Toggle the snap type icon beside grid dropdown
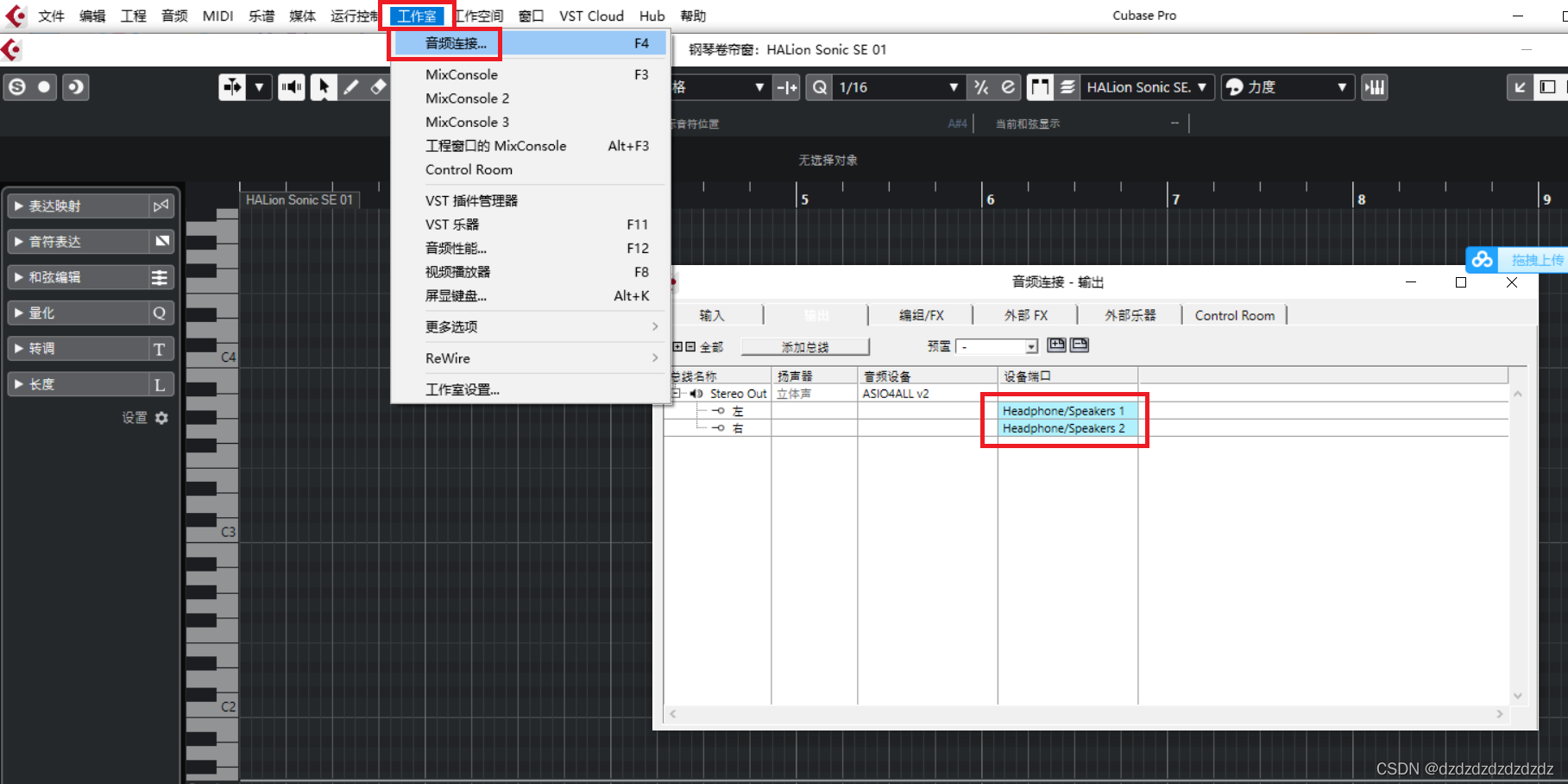 787,87
